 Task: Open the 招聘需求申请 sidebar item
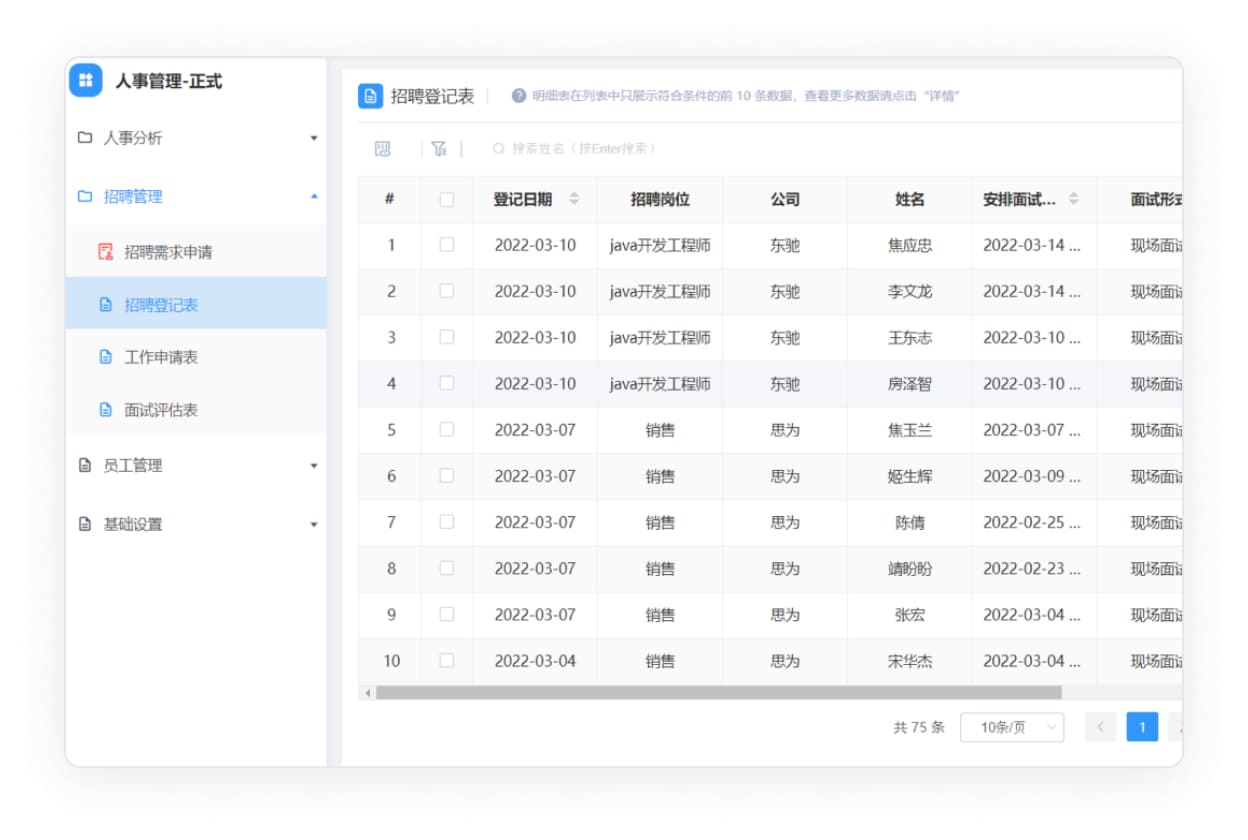[x=196, y=252]
